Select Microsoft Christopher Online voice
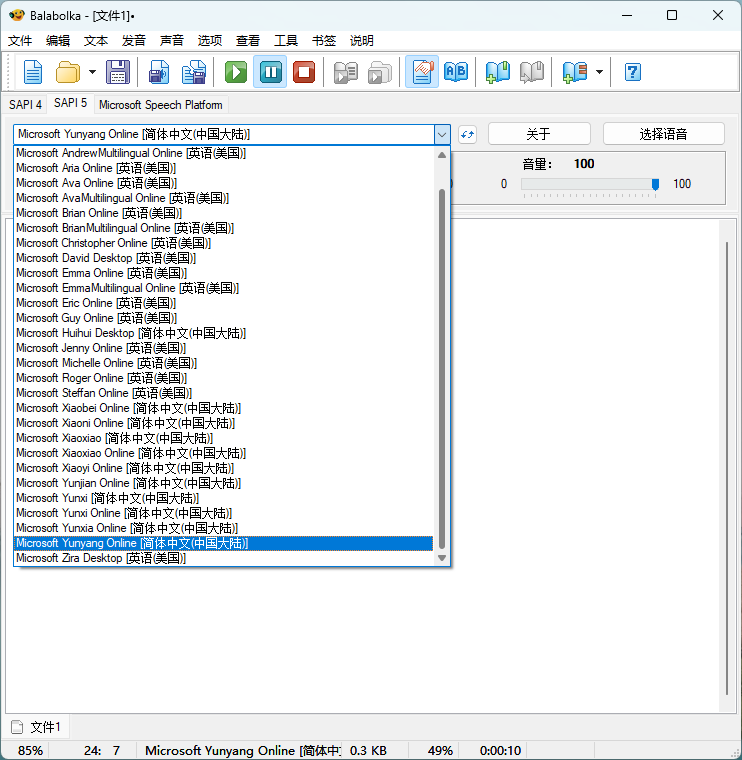Image resolution: width=742 pixels, height=760 pixels. point(223,243)
